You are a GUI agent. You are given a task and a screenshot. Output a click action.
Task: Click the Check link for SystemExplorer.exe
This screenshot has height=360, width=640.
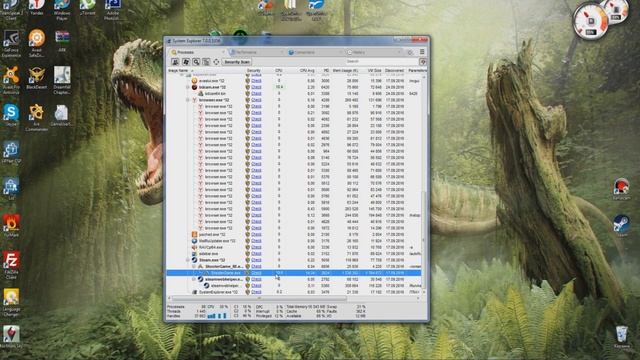[x=256, y=292]
